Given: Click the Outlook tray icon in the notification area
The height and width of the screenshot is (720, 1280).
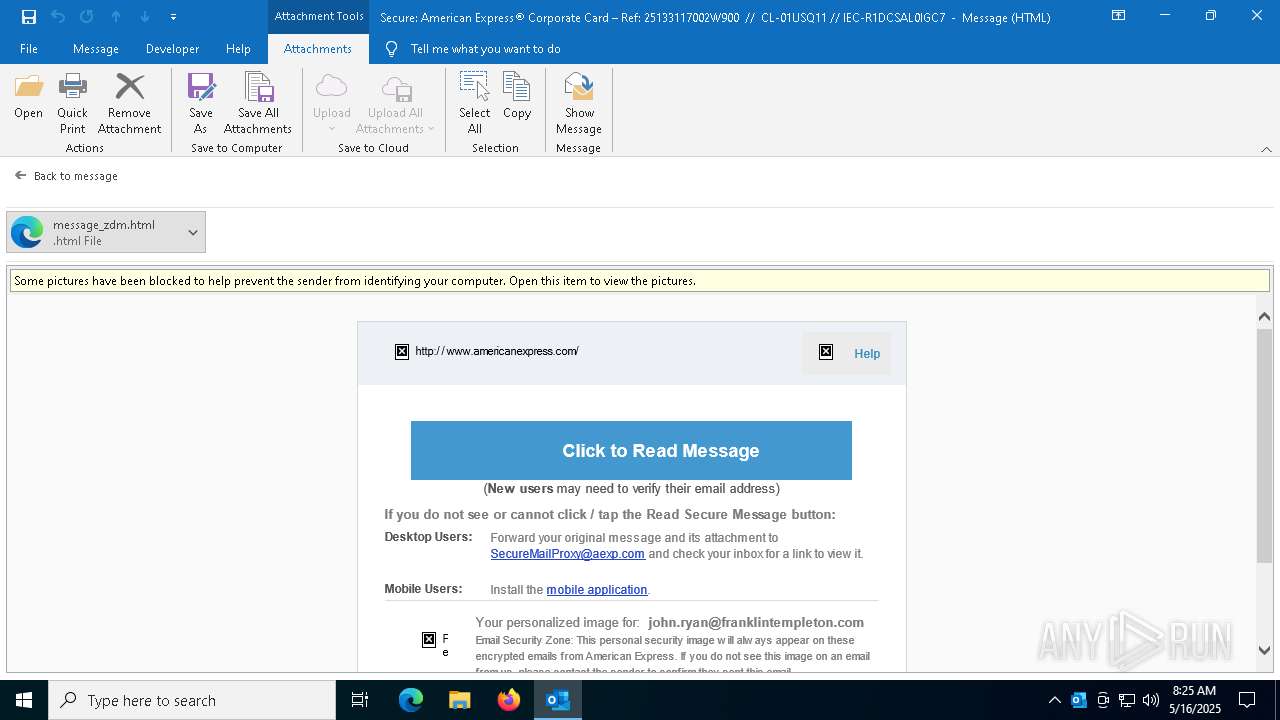Looking at the screenshot, I should point(1079,700).
